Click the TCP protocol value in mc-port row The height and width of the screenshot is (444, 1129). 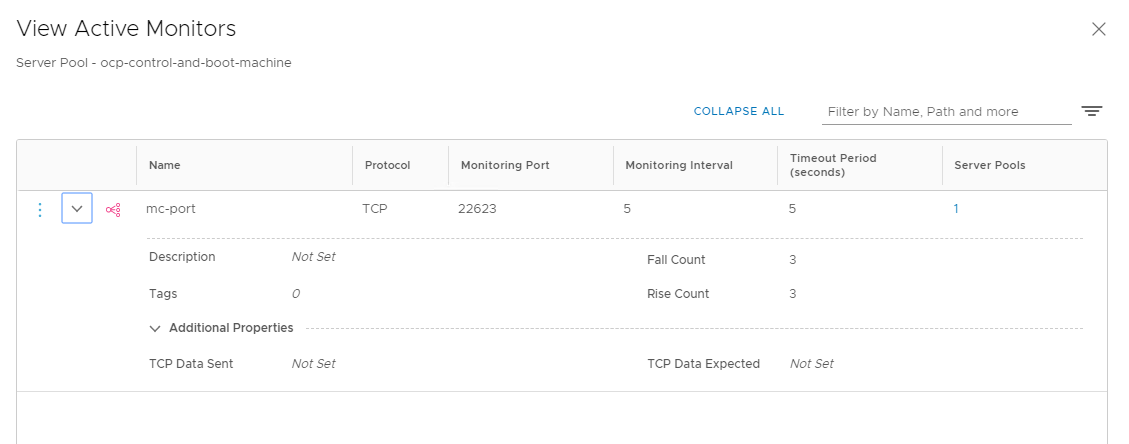(x=374, y=209)
